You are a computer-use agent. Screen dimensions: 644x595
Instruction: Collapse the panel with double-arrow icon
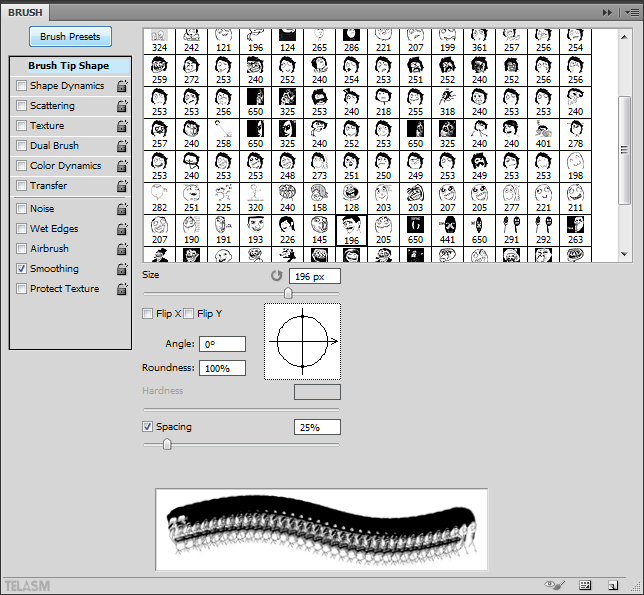point(607,13)
